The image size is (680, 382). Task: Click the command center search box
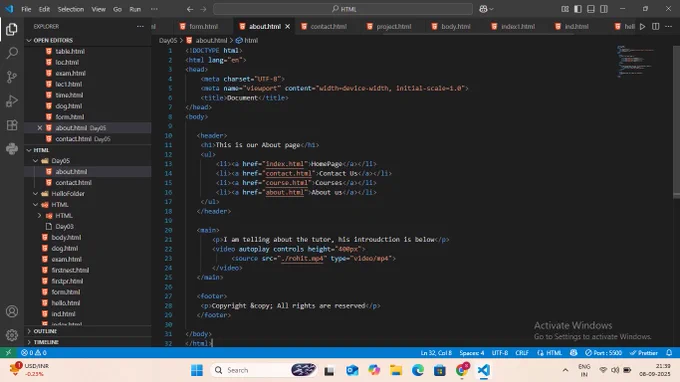click(x=343, y=9)
